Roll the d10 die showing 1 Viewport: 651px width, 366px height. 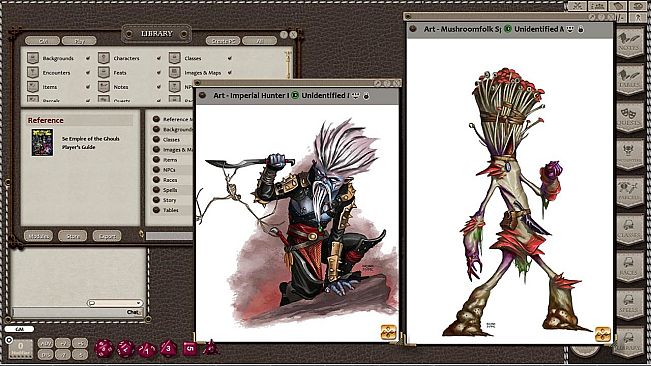point(147,349)
